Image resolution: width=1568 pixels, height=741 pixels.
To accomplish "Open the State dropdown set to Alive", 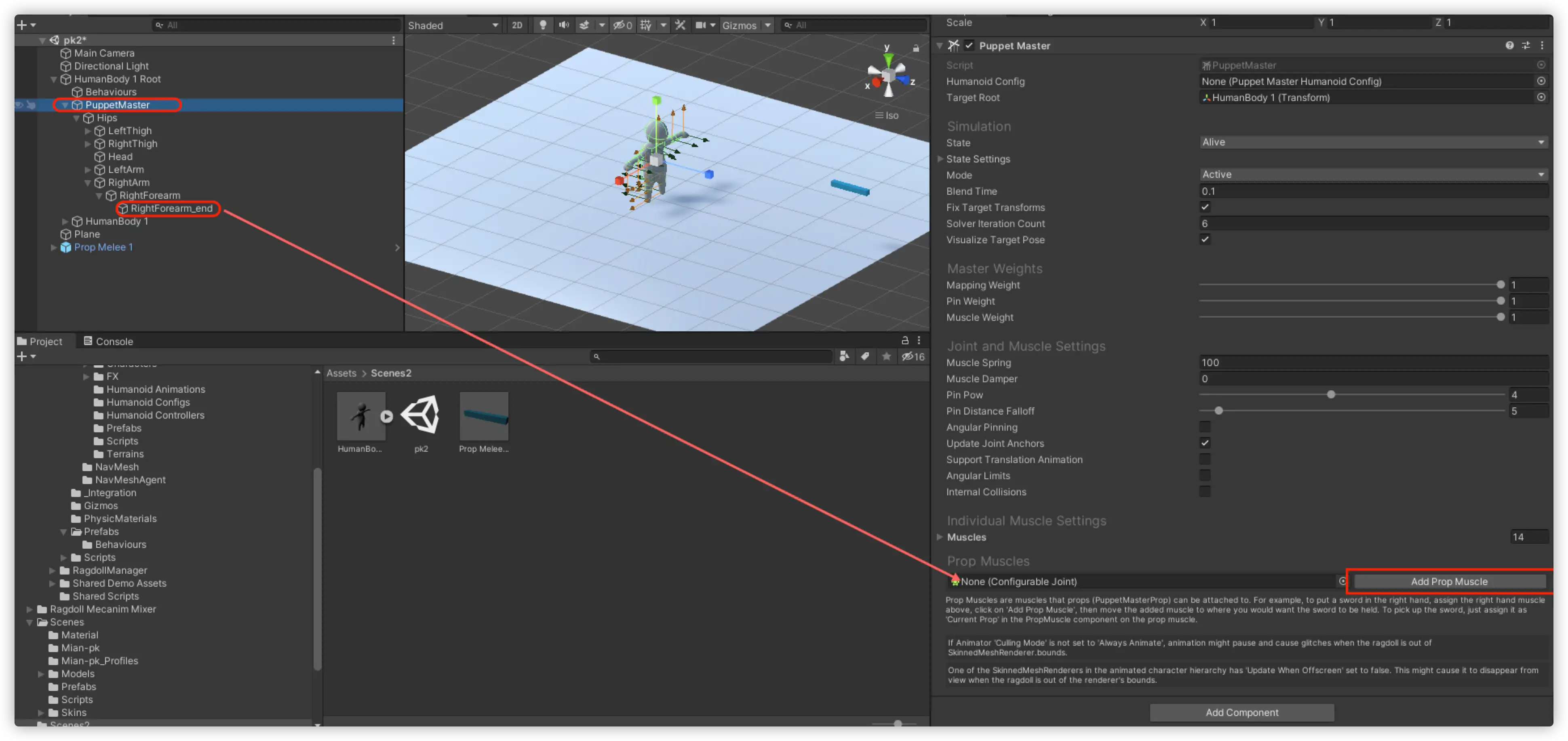I will click(x=1374, y=142).
